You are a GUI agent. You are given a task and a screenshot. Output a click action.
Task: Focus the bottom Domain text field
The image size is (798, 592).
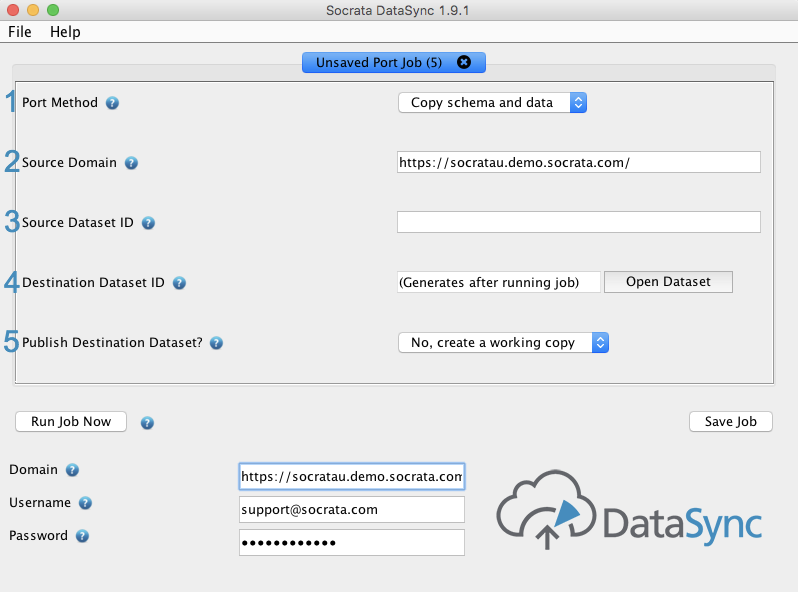pyautogui.click(x=352, y=476)
